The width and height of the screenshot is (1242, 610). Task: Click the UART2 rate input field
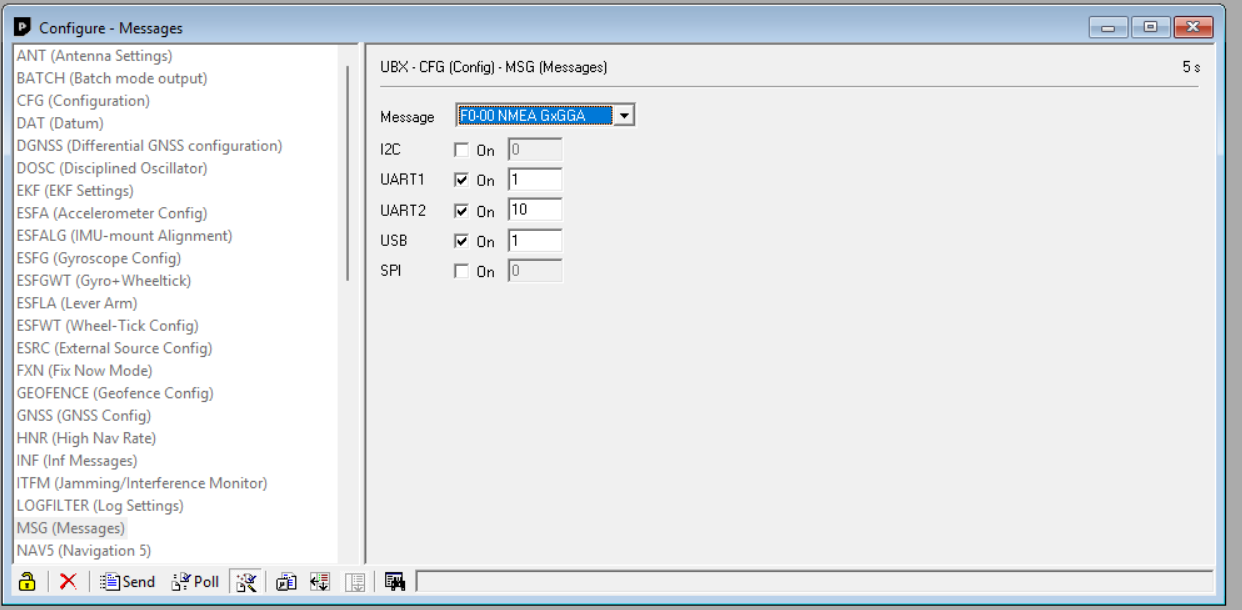534,211
